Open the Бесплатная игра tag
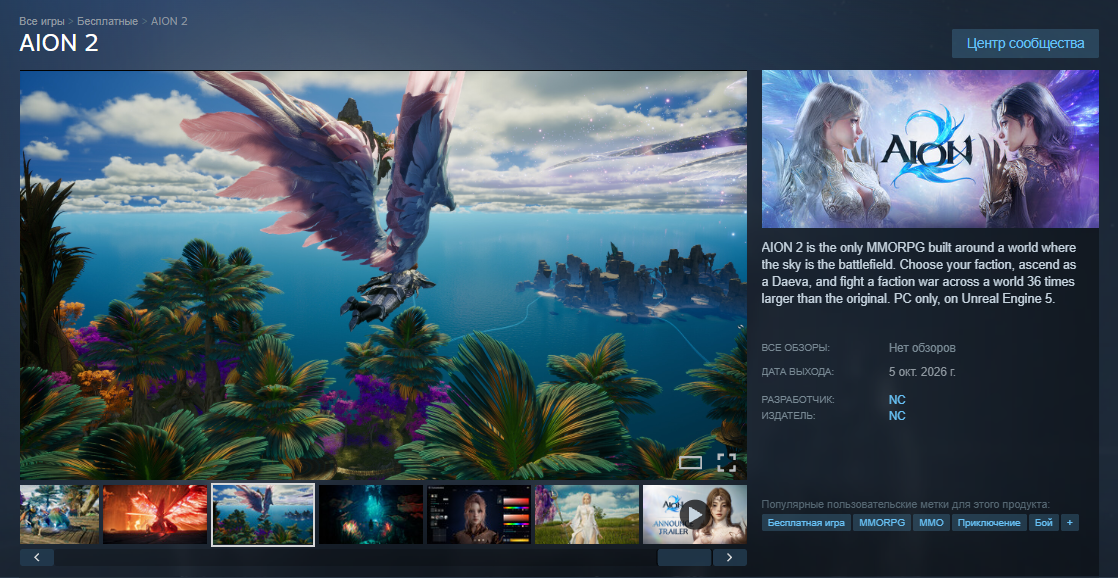Image resolution: width=1118 pixels, height=578 pixels. click(806, 522)
